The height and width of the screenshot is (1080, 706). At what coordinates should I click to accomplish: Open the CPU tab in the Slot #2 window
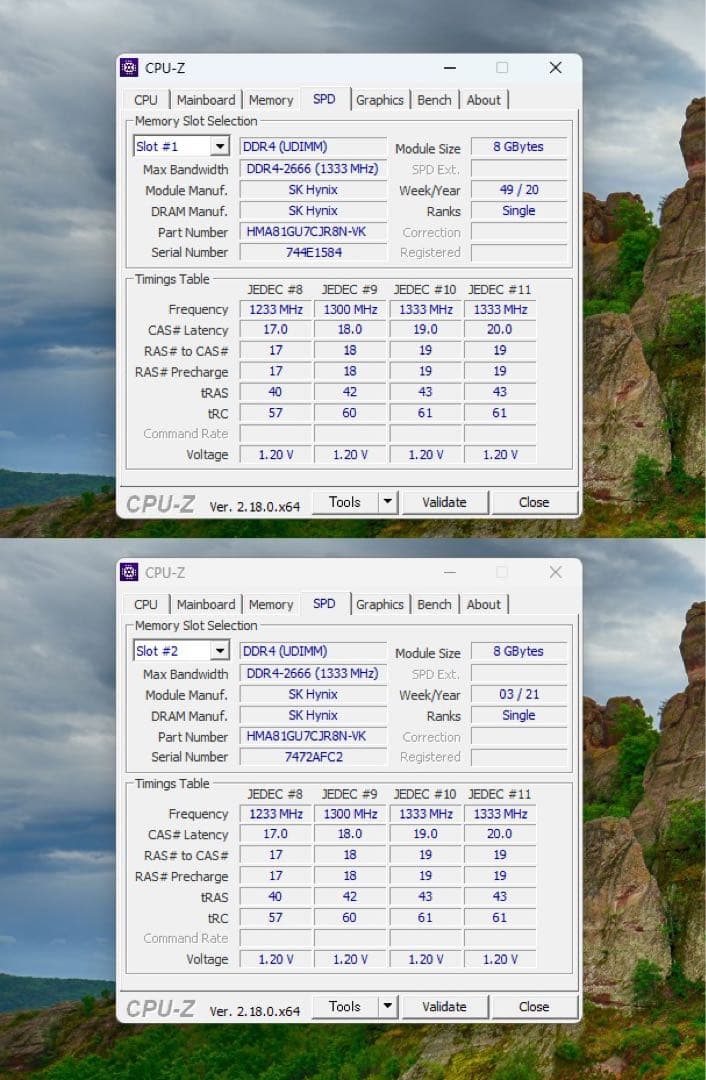pos(146,604)
